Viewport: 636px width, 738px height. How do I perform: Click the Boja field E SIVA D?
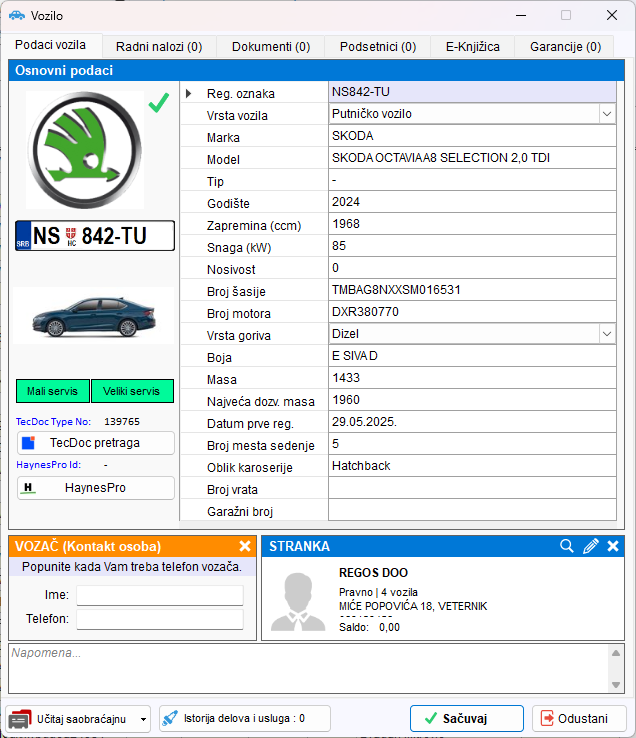(x=472, y=356)
